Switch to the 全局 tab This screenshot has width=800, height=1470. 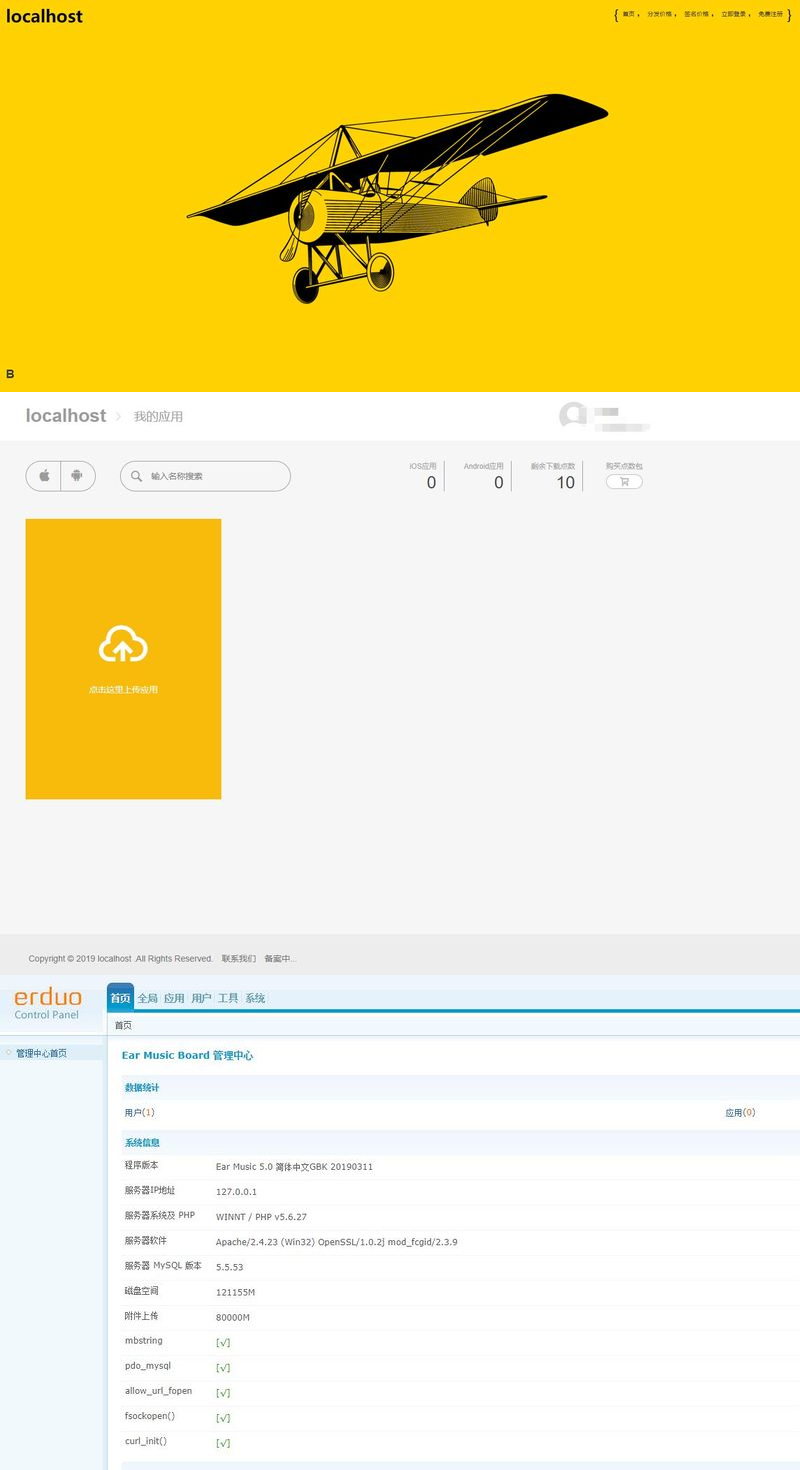tap(148, 998)
